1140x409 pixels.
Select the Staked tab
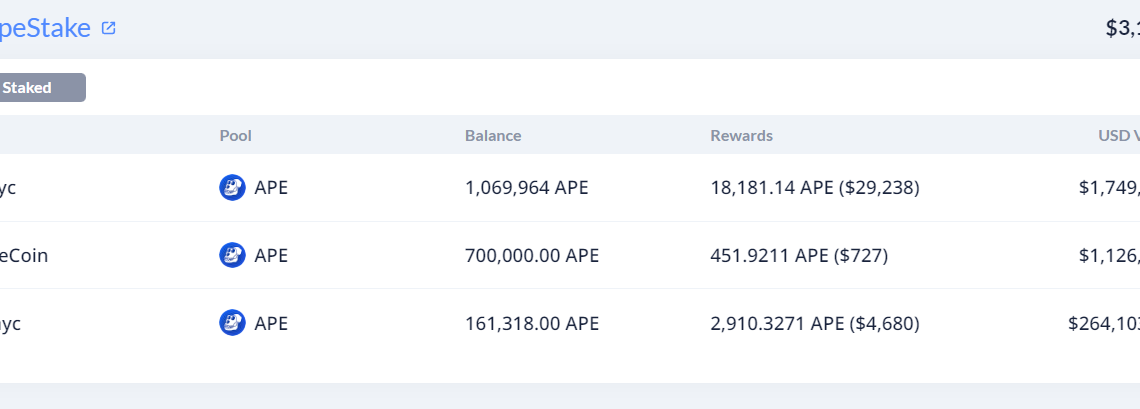click(40, 88)
